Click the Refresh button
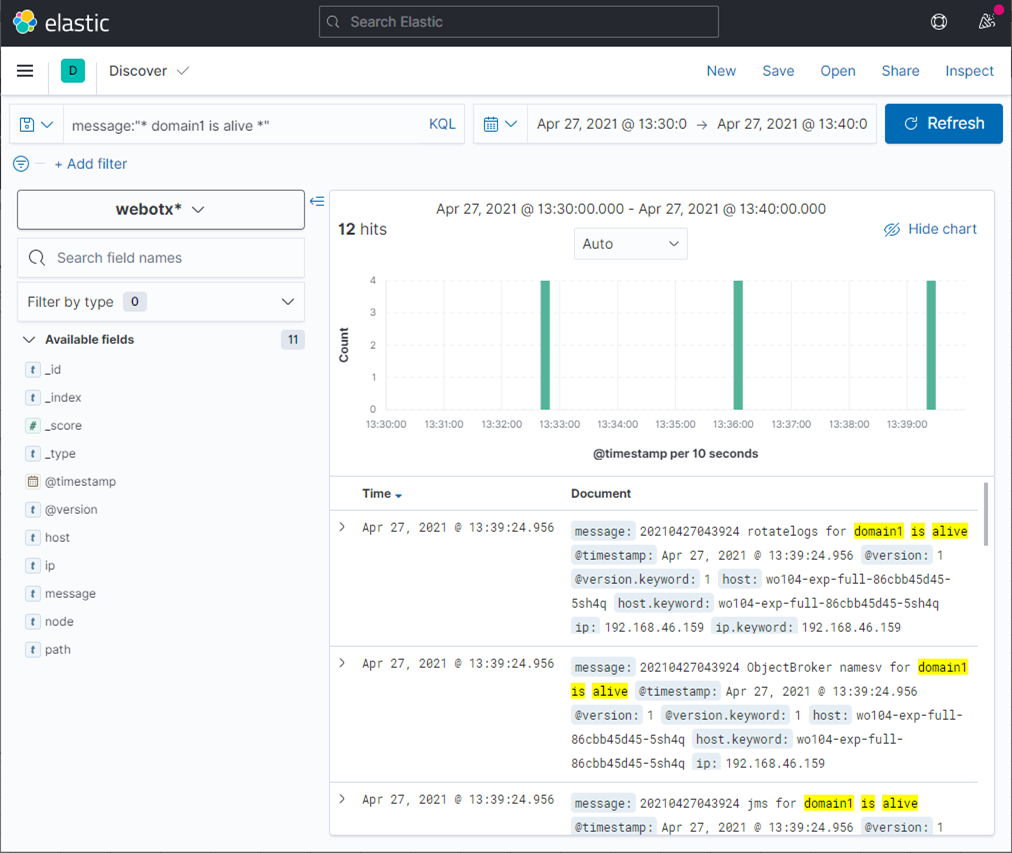This screenshot has height=853, width=1012. click(x=943, y=124)
